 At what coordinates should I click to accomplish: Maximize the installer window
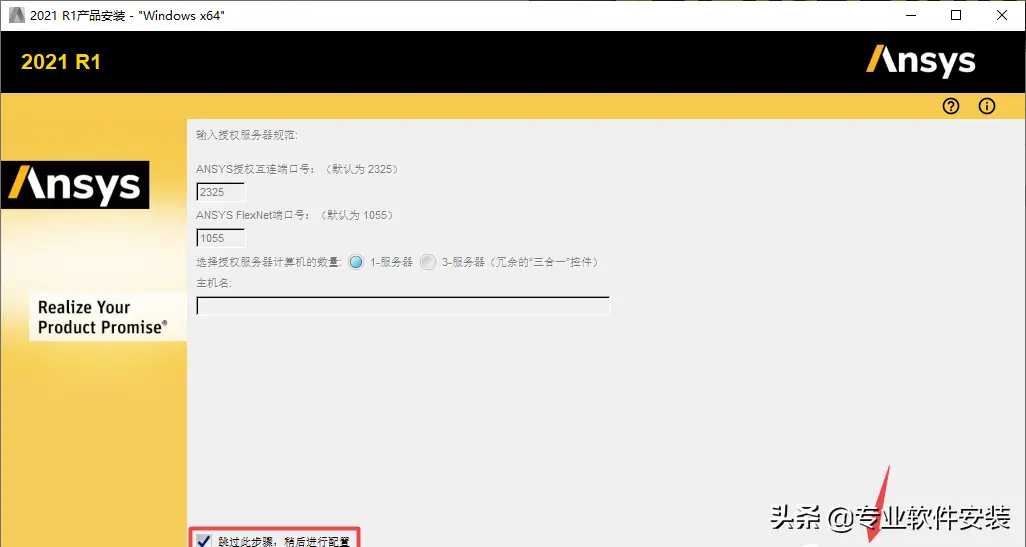click(956, 15)
